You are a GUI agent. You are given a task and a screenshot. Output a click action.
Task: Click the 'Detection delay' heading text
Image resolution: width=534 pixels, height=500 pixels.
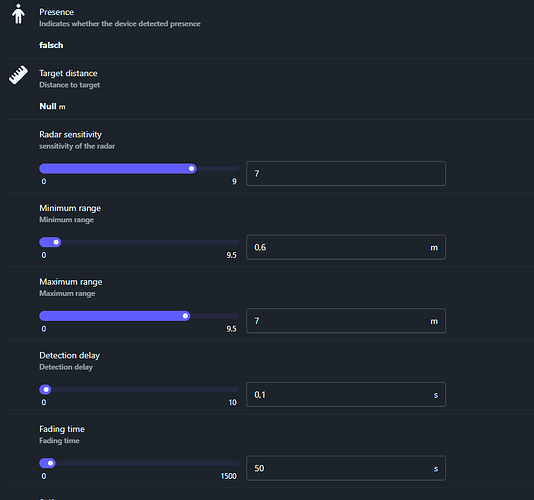69,355
